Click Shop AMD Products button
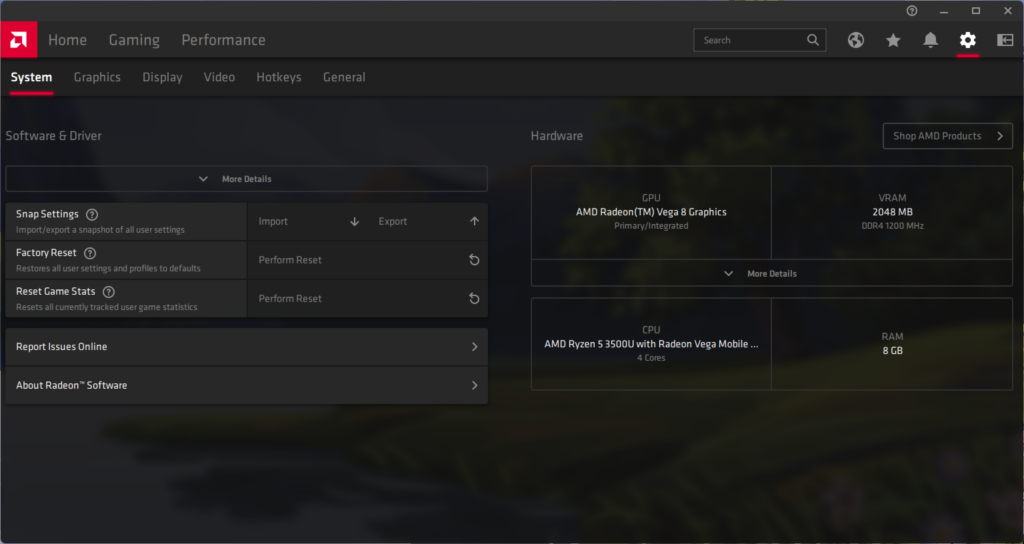Screen dimensions: 1024x544 pyautogui.click(x=948, y=136)
